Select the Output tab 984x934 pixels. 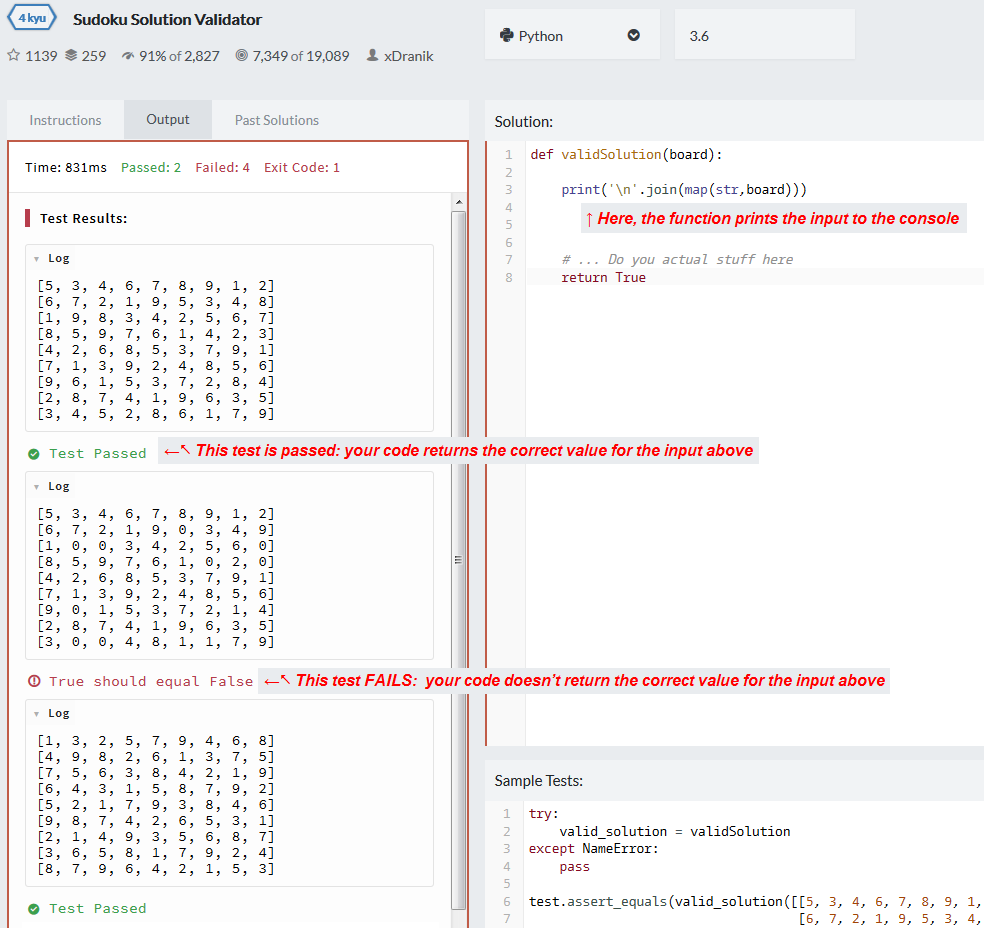click(x=168, y=119)
